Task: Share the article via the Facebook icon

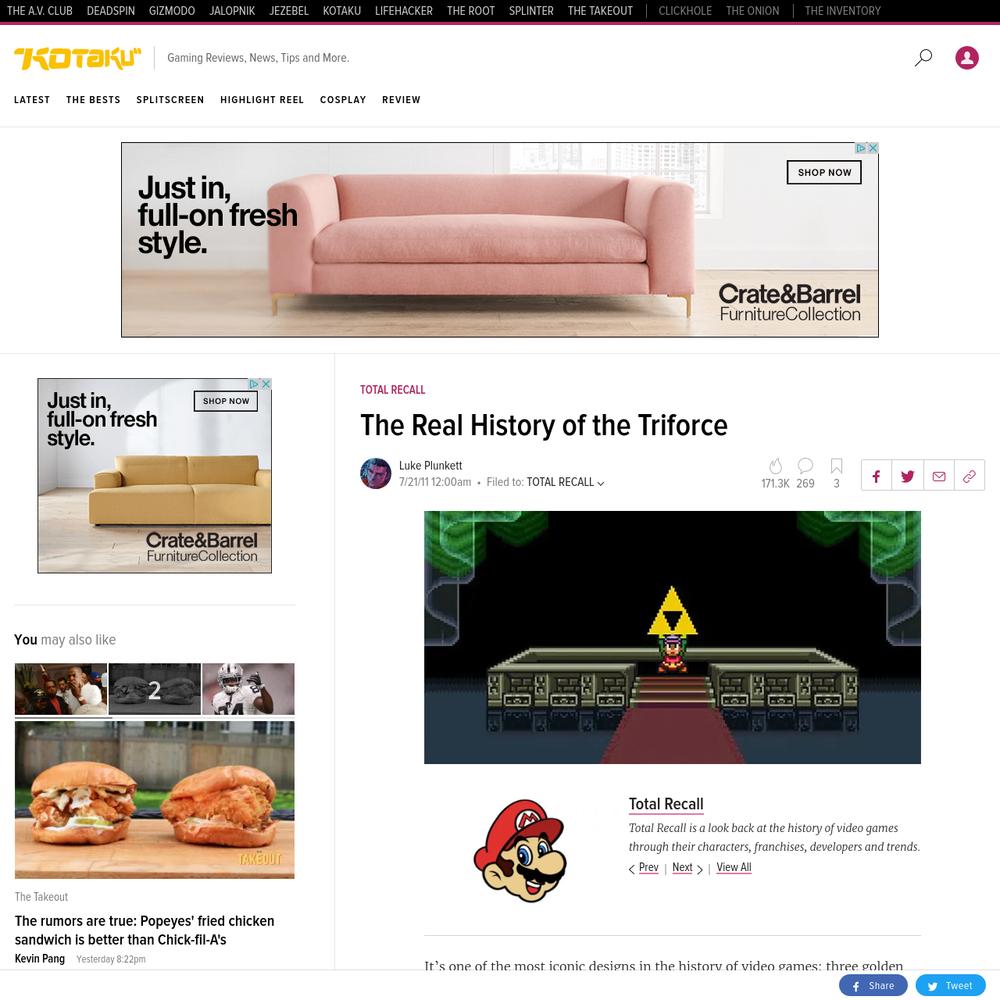Action: pos(876,476)
